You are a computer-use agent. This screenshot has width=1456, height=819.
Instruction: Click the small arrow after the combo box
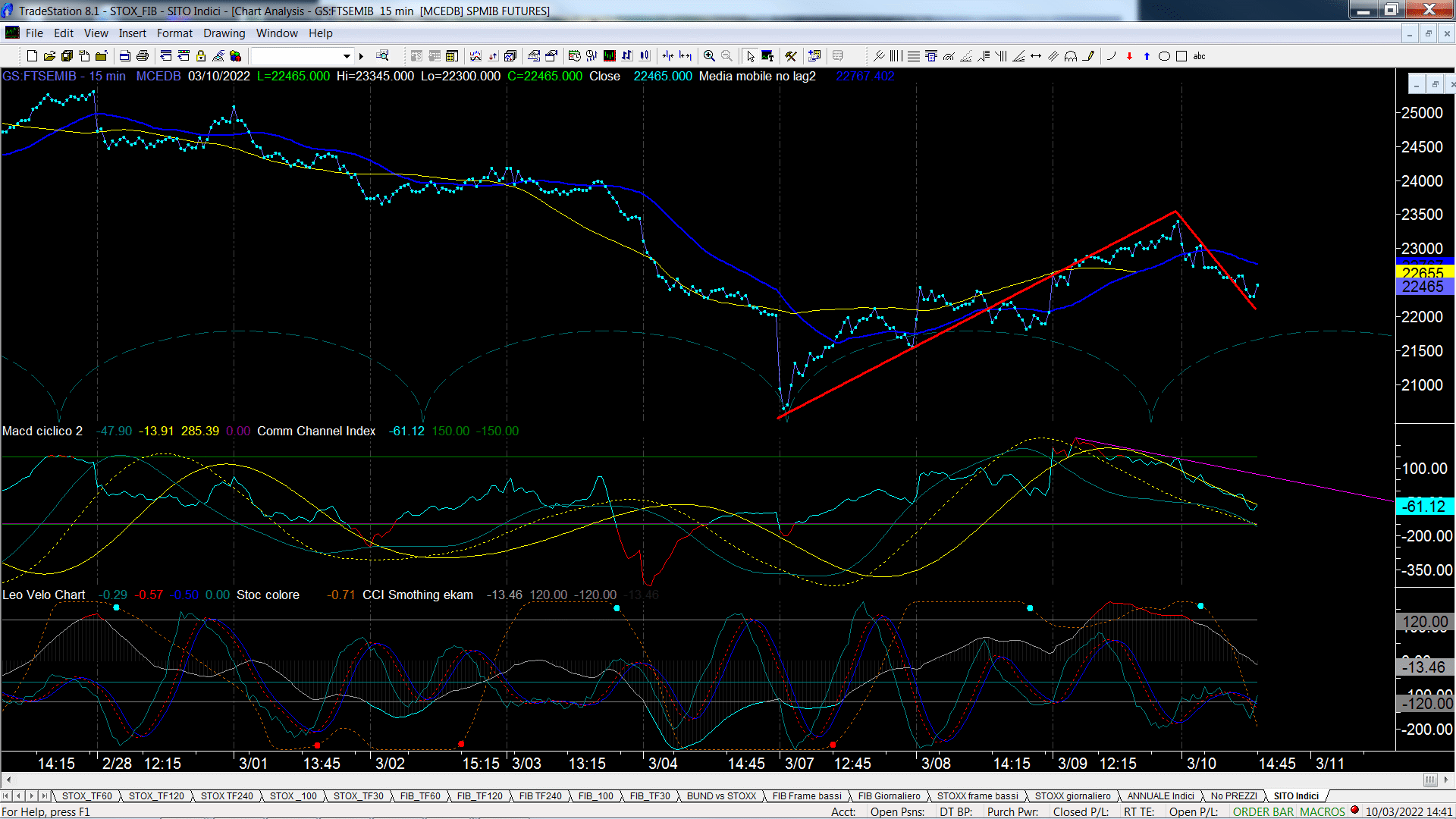coord(361,56)
